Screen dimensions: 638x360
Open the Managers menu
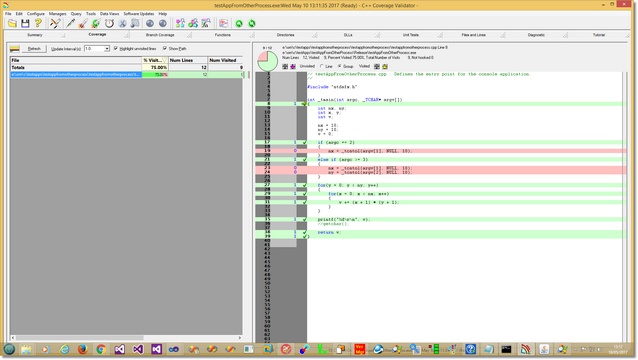pos(57,13)
